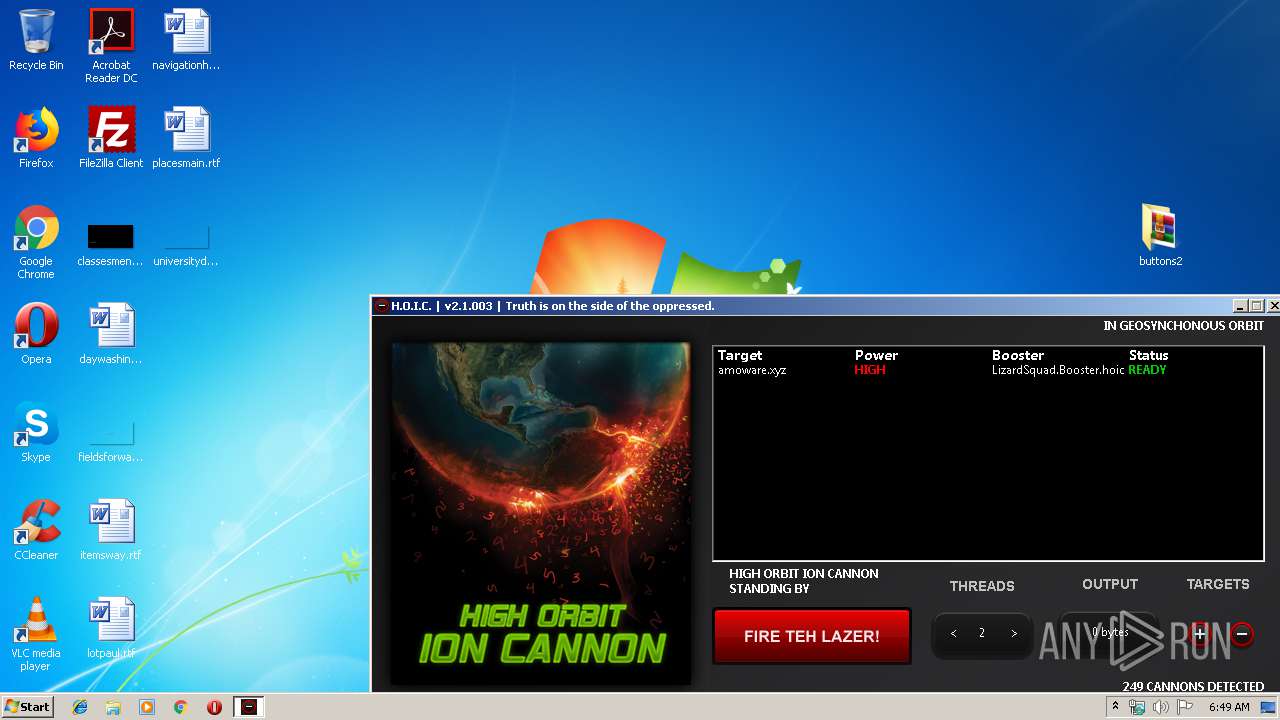Select the classesmen... file icon

(x=111, y=246)
